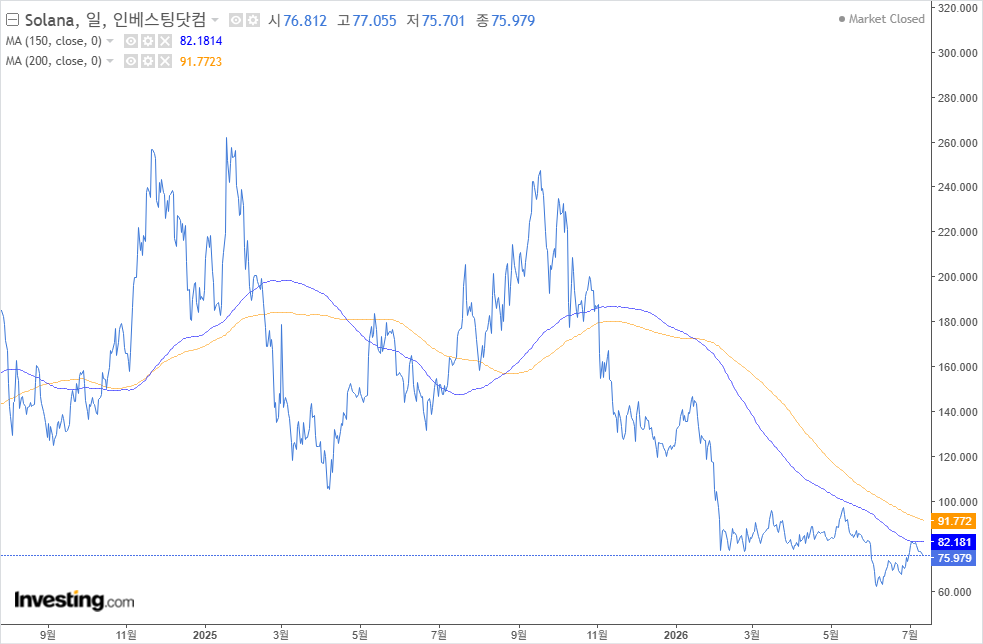Click the blue 82.181 price axis label
The width and height of the screenshot is (983, 644).
954,542
